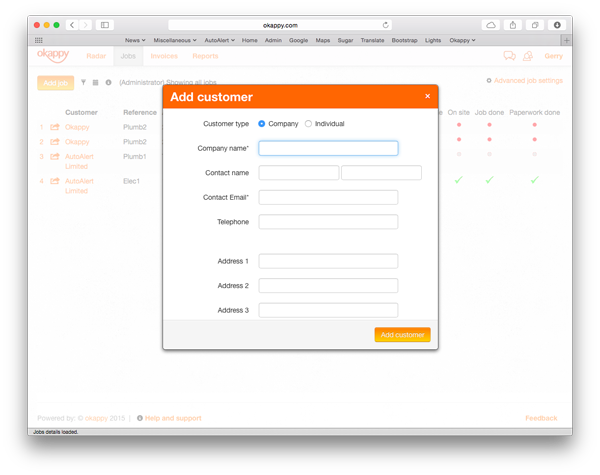Add a new tab with plus icon

coord(567,40)
